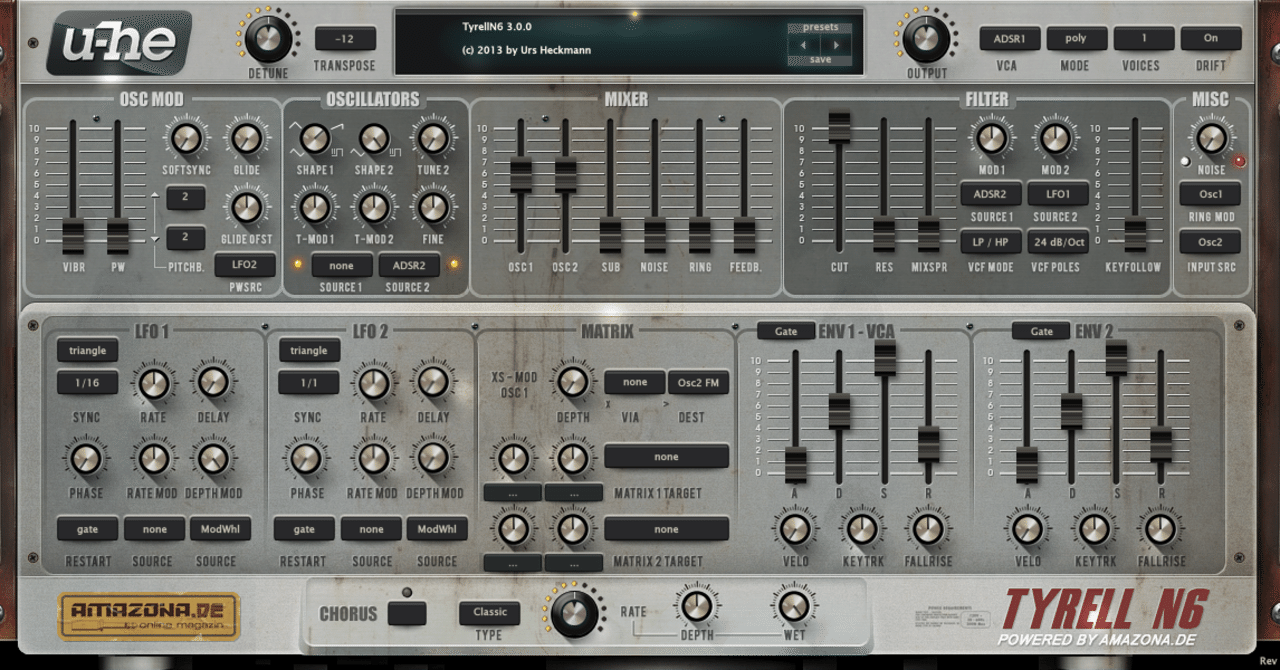Toggle the white noise color LED
The image size is (1280, 670).
(1187, 160)
